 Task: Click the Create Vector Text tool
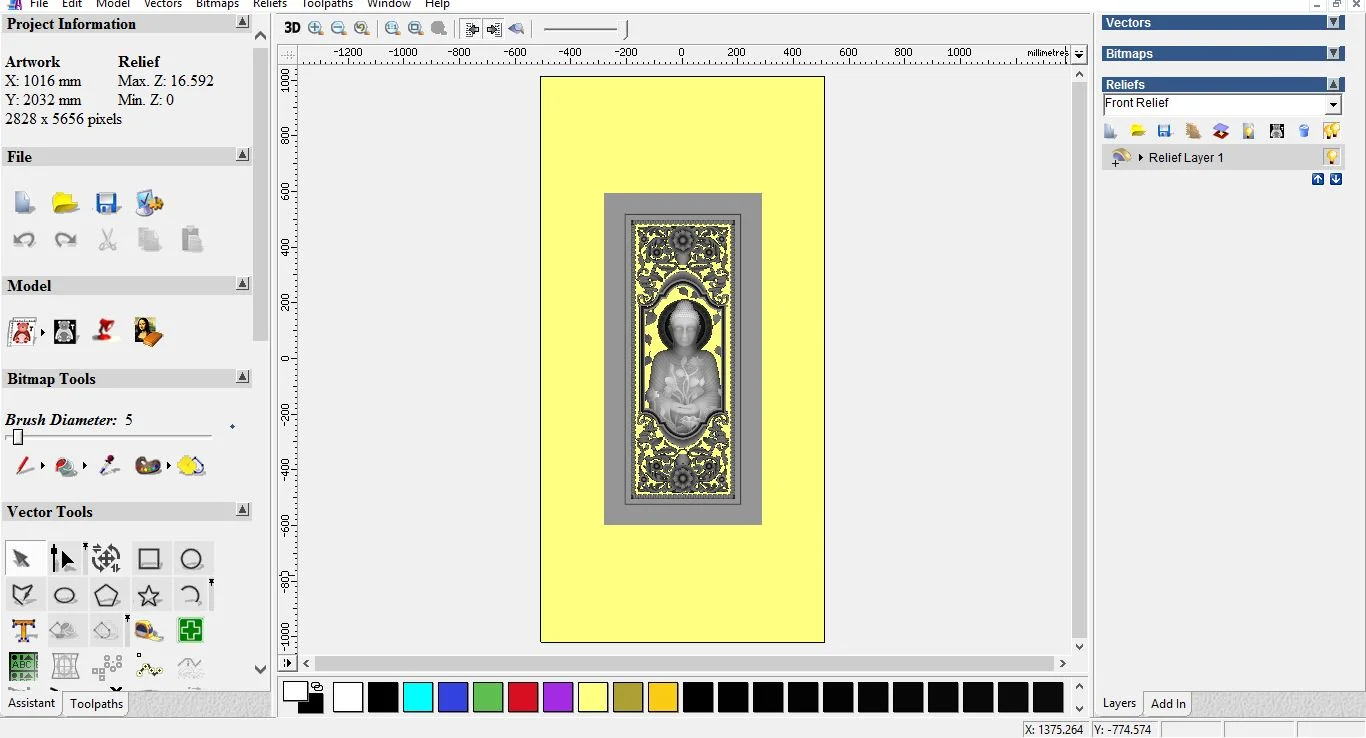click(x=24, y=631)
